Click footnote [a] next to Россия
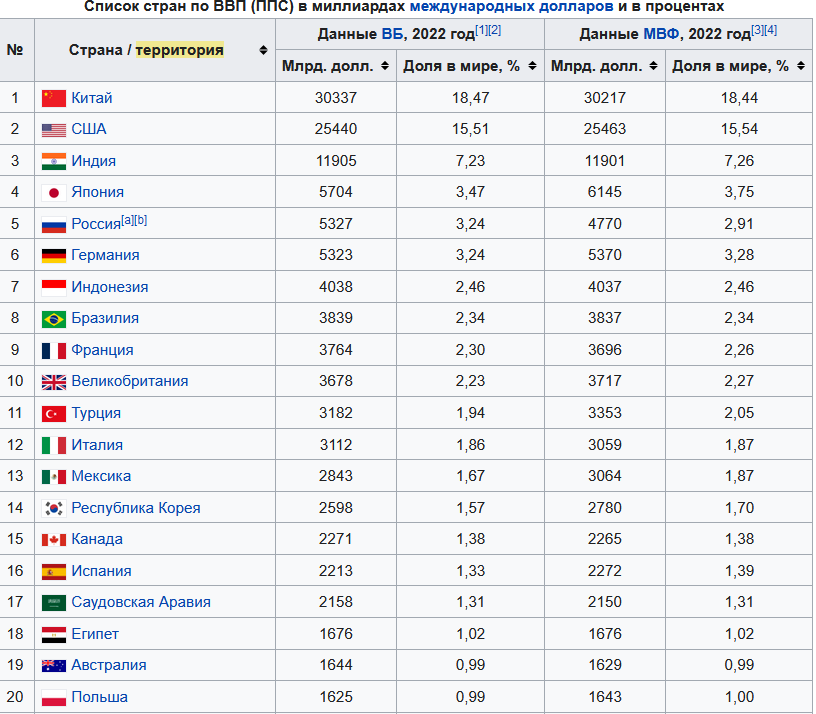The height and width of the screenshot is (714, 816). (127, 220)
